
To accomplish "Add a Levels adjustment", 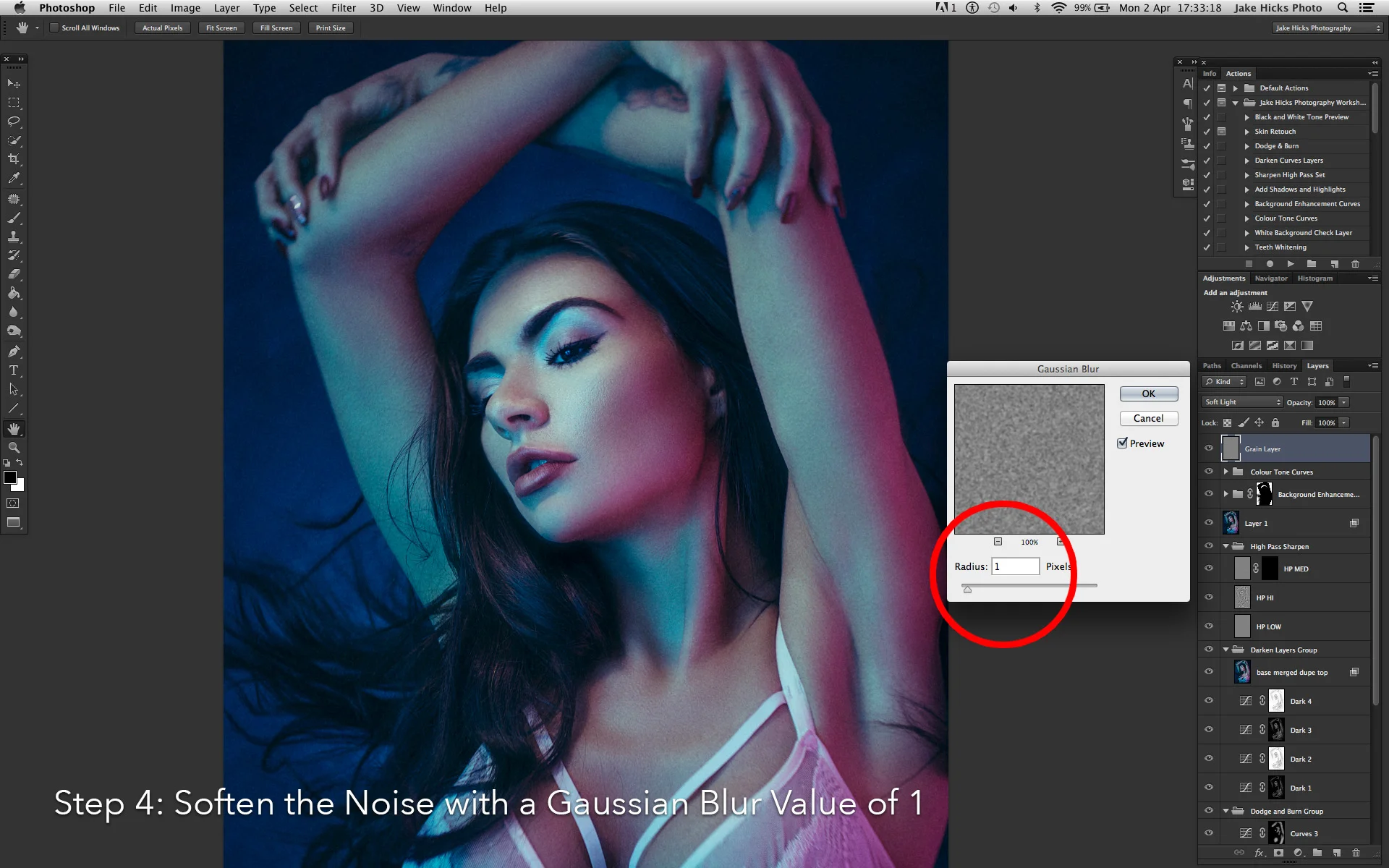I will pyautogui.click(x=1254, y=307).
